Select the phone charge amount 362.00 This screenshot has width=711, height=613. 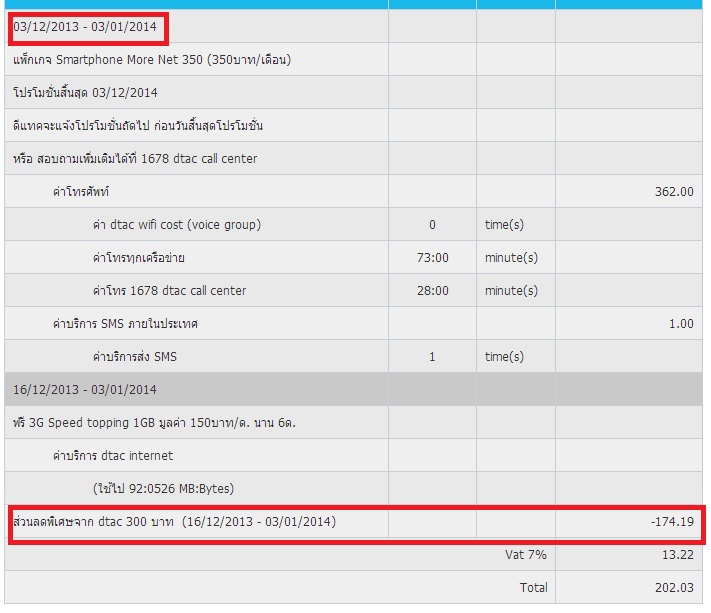click(674, 192)
